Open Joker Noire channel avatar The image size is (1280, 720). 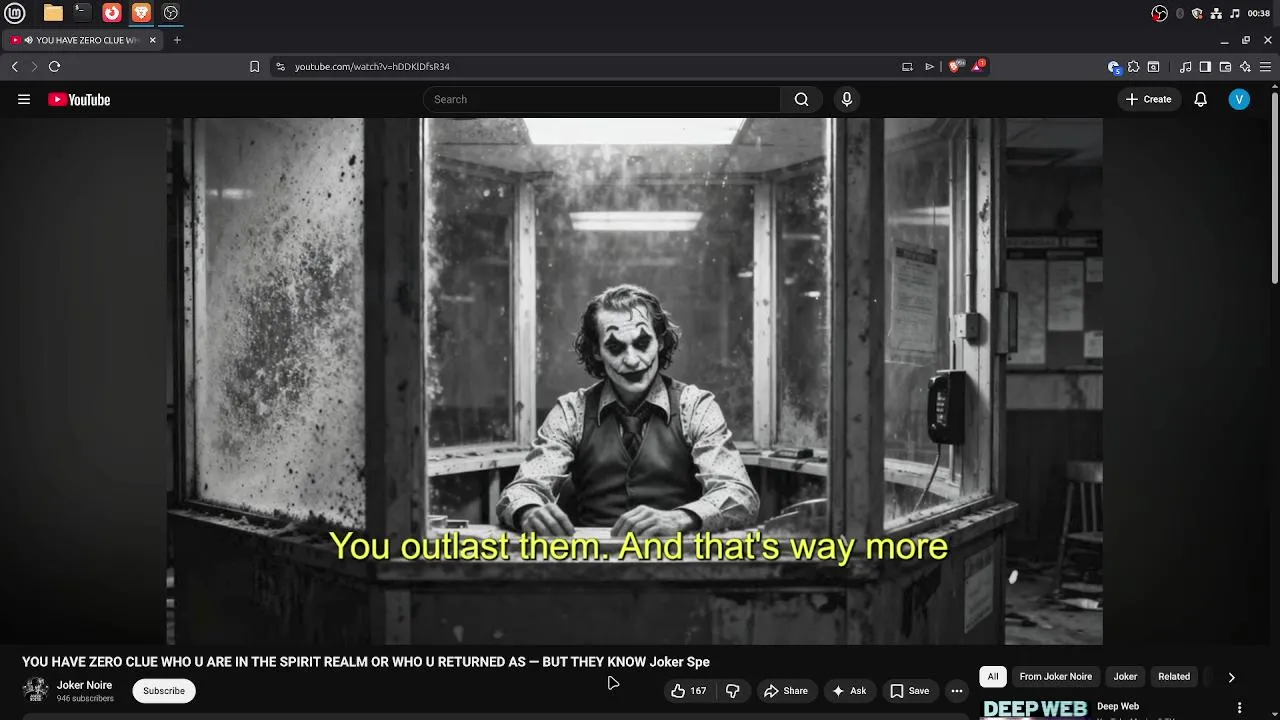(x=35, y=690)
